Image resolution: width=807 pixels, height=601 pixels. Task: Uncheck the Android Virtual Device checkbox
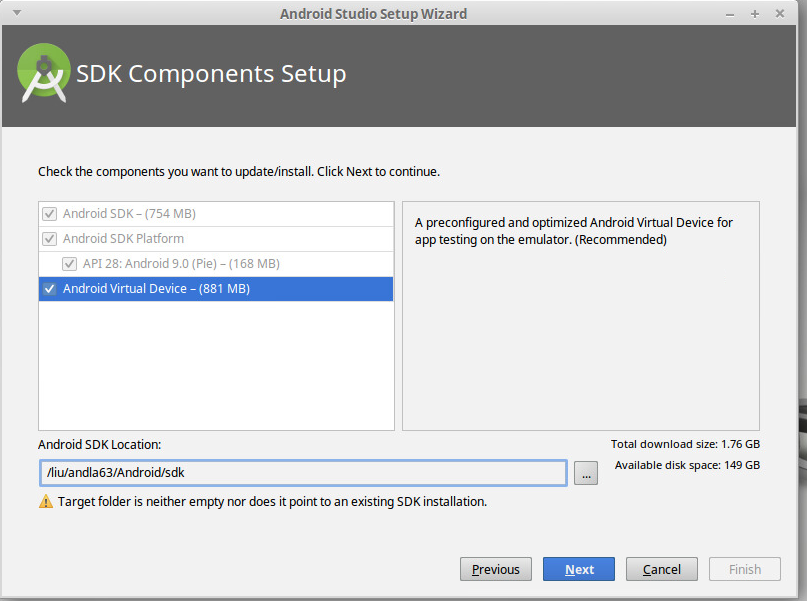(49, 289)
